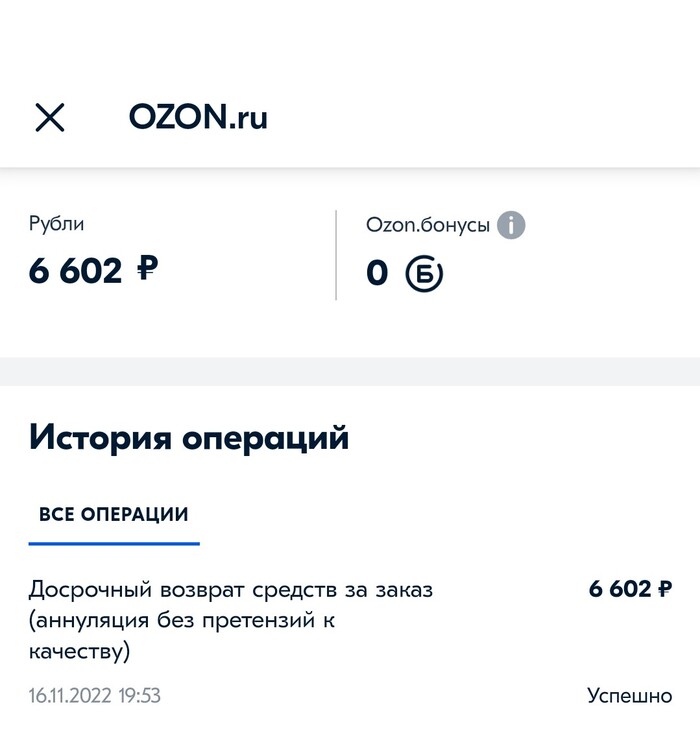Switch to the ВСЕ ОПЕРАЦИИ tab

tap(113, 515)
